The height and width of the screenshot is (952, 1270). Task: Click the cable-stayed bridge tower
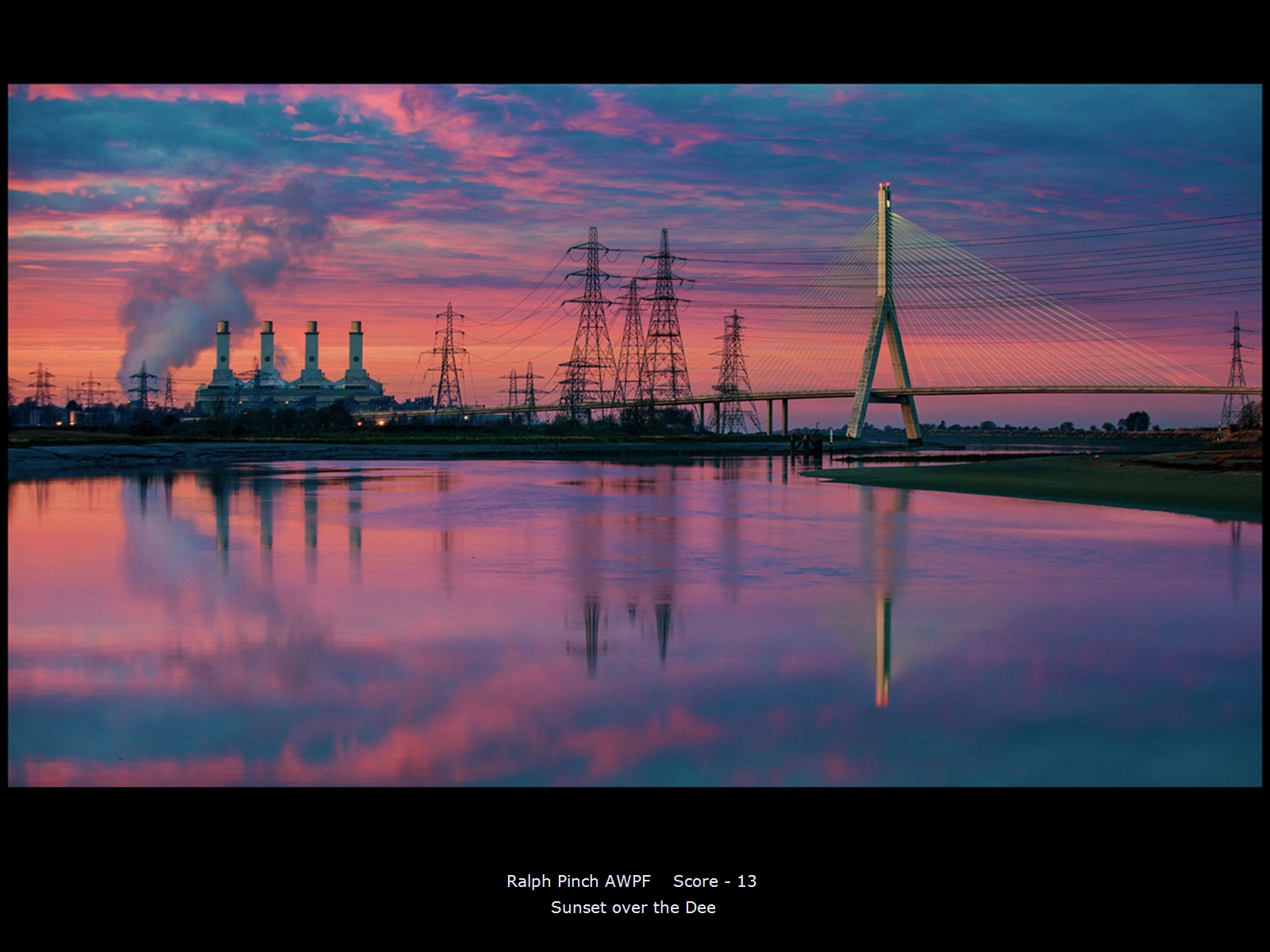883,317
